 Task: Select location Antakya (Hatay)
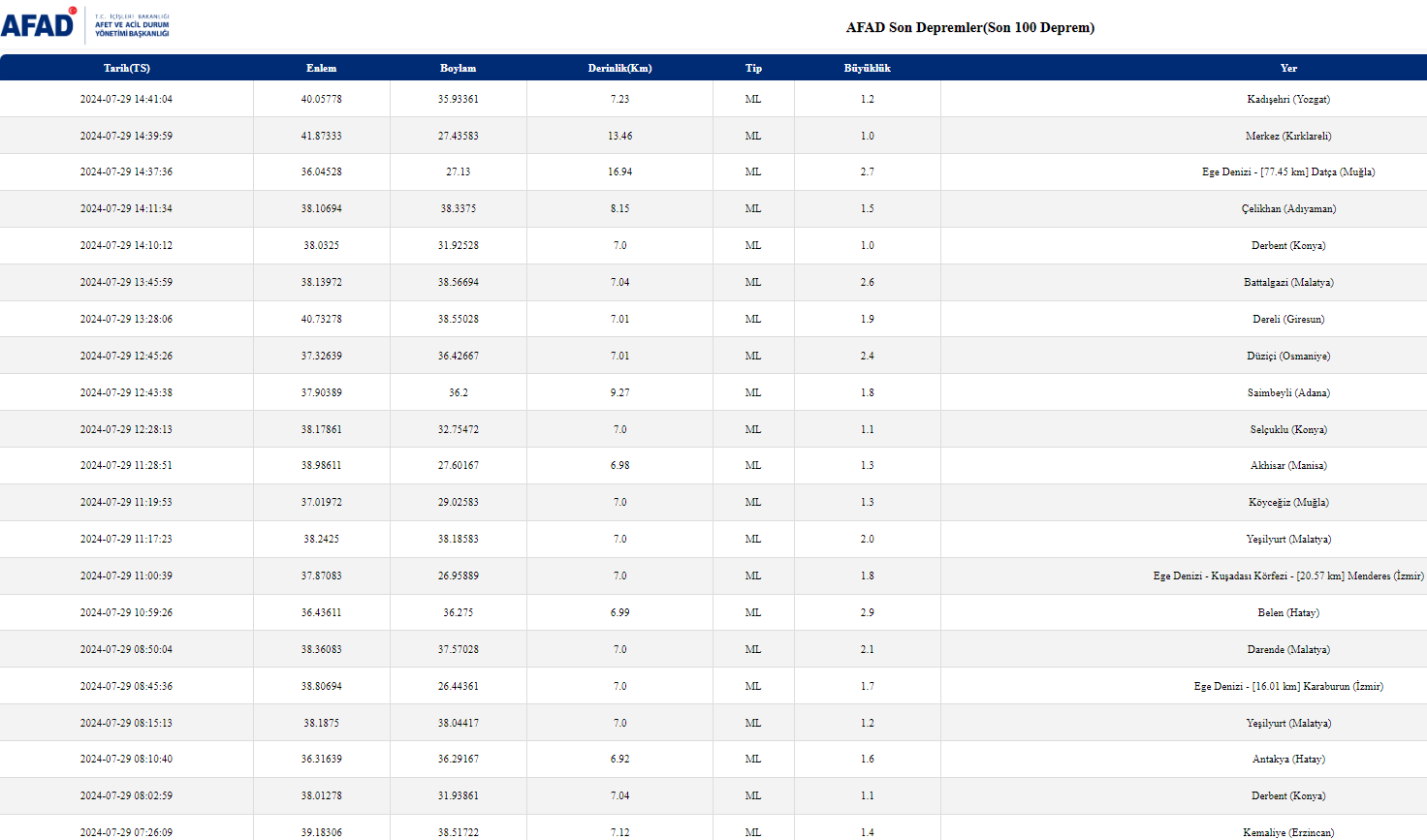(1288, 759)
